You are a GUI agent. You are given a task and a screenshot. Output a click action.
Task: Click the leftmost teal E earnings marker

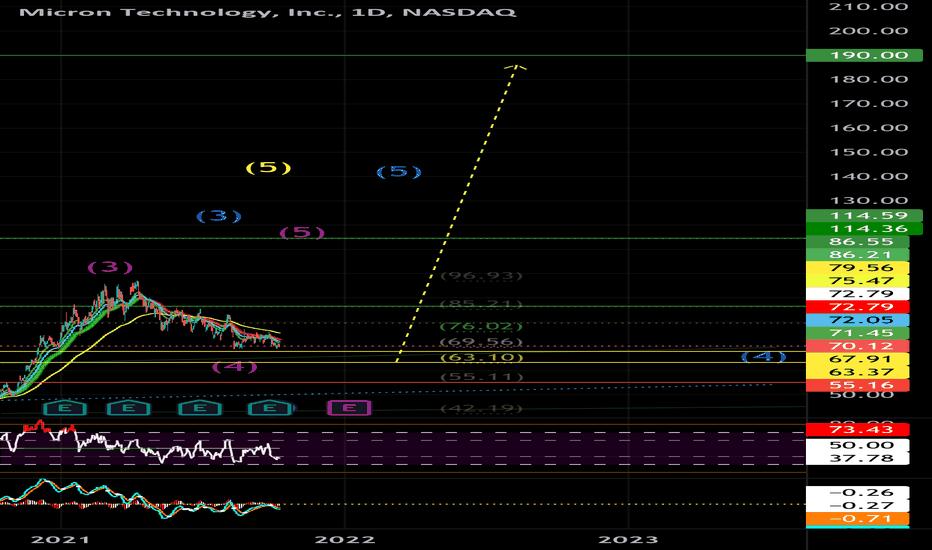click(65, 408)
